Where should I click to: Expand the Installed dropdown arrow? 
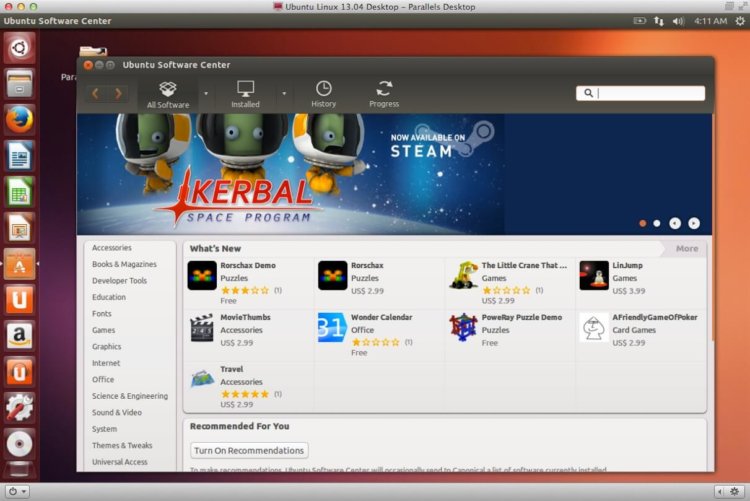[284, 93]
